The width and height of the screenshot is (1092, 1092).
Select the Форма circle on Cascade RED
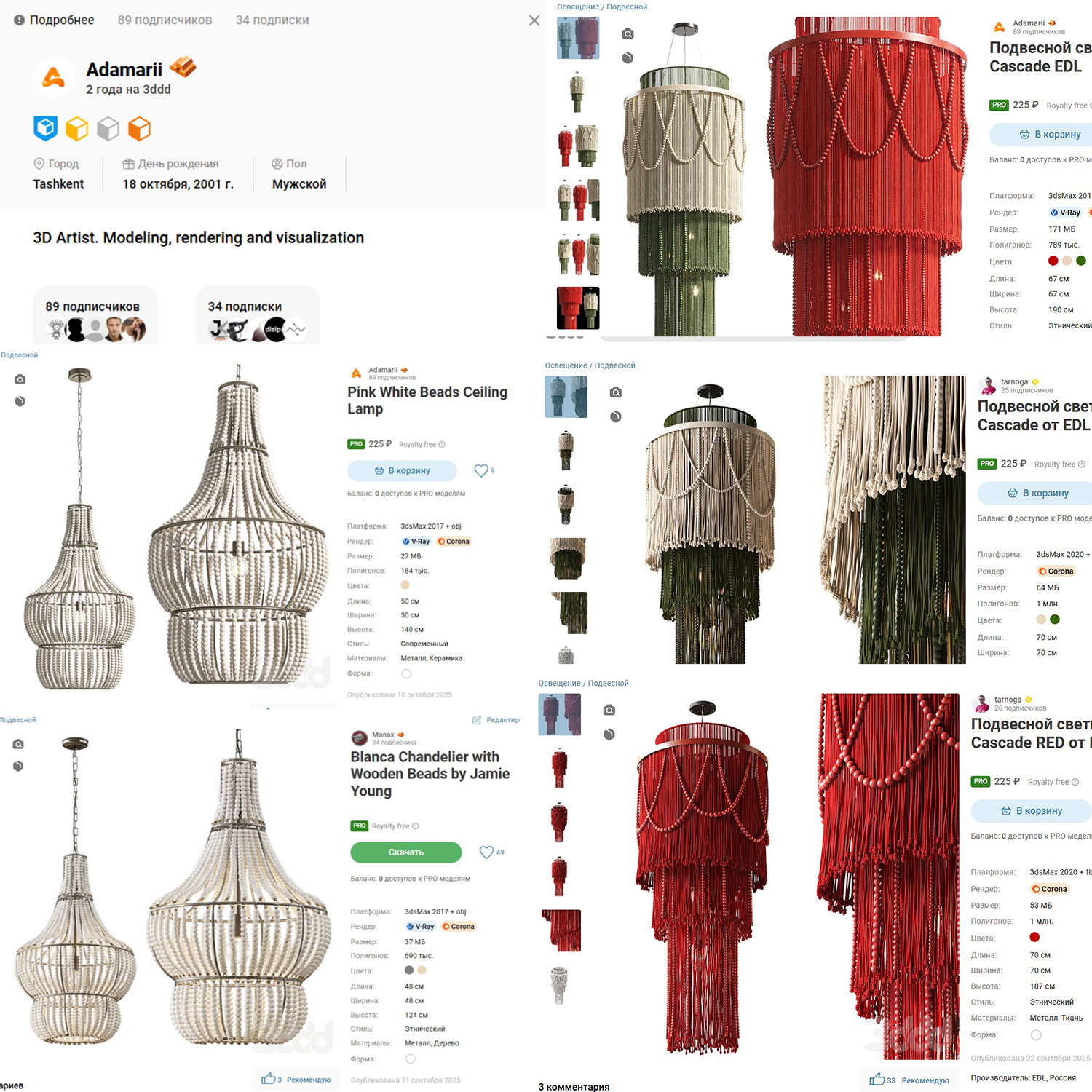point(1036,1034)
